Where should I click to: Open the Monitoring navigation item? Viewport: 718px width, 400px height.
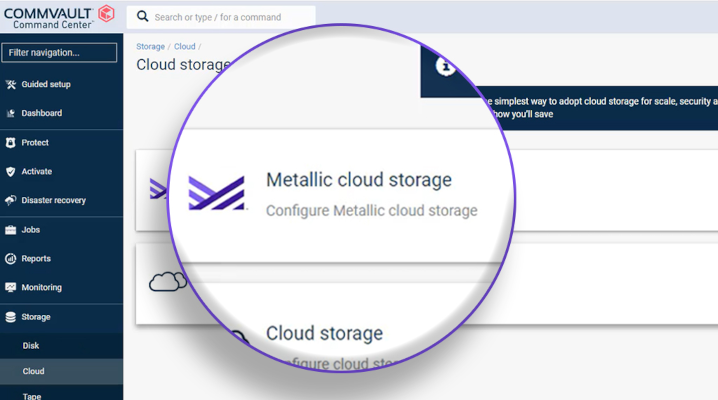point(42,287)
